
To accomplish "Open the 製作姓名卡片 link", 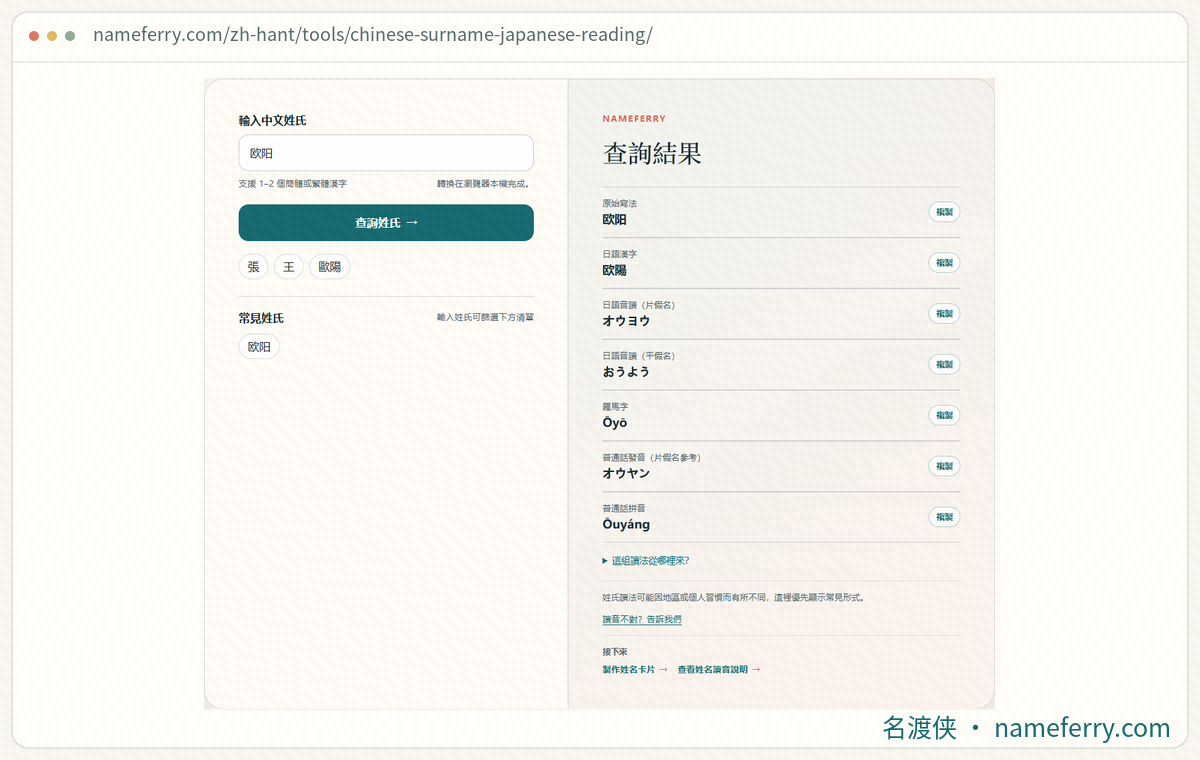I will click(x=635, y=670).
